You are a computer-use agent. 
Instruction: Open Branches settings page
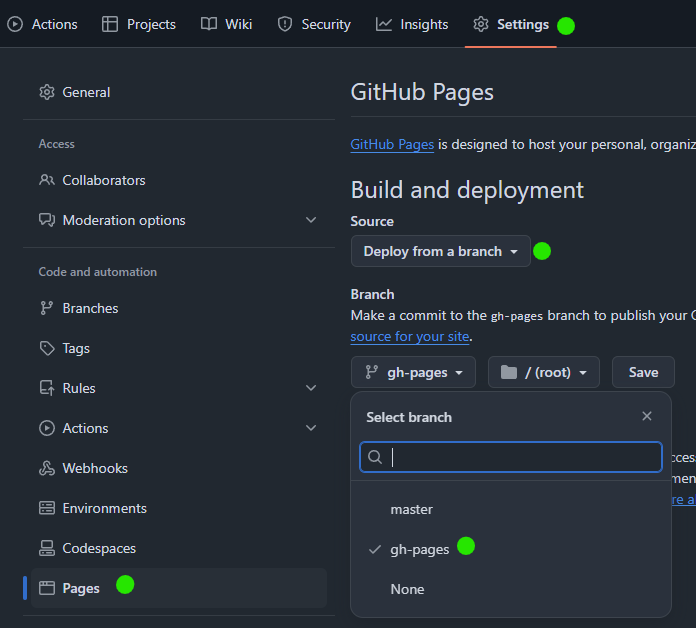[178, 308]
